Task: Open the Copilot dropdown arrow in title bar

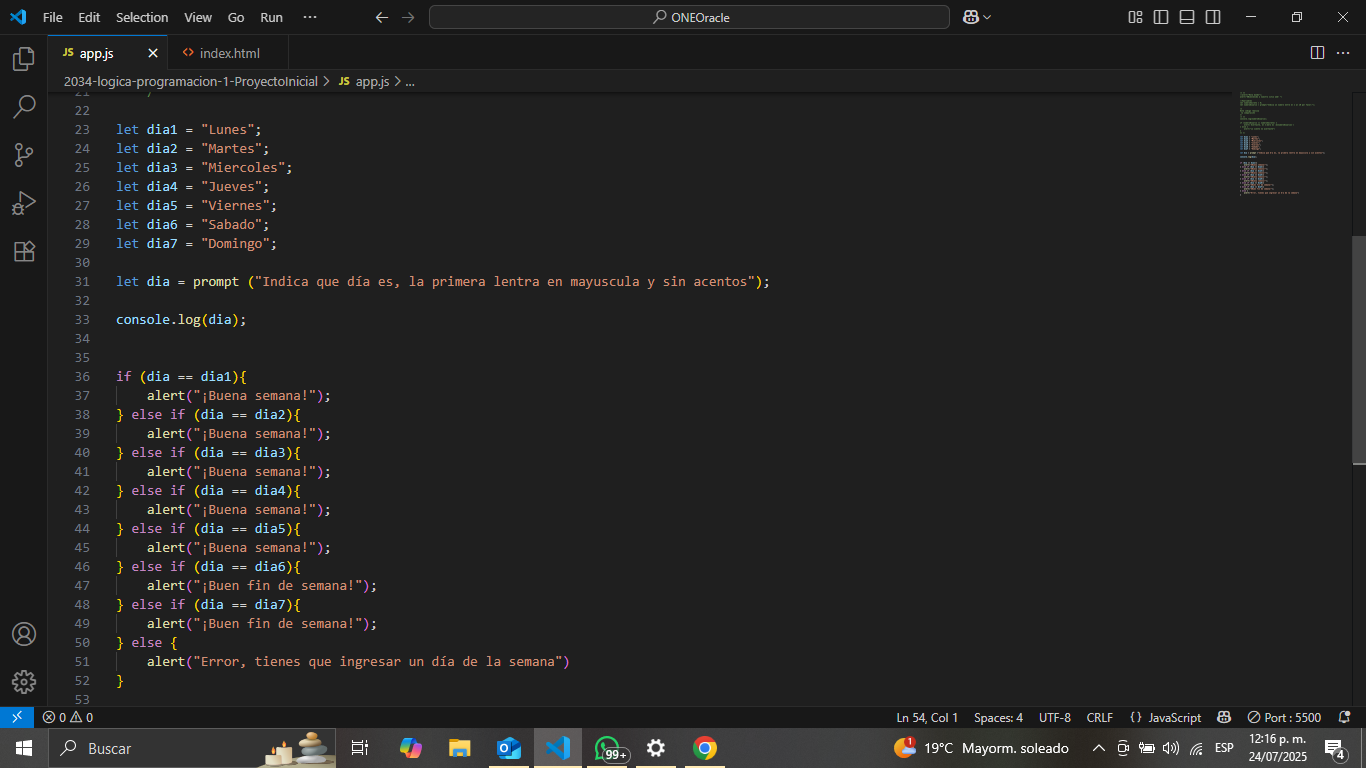Action: (988, 17)
